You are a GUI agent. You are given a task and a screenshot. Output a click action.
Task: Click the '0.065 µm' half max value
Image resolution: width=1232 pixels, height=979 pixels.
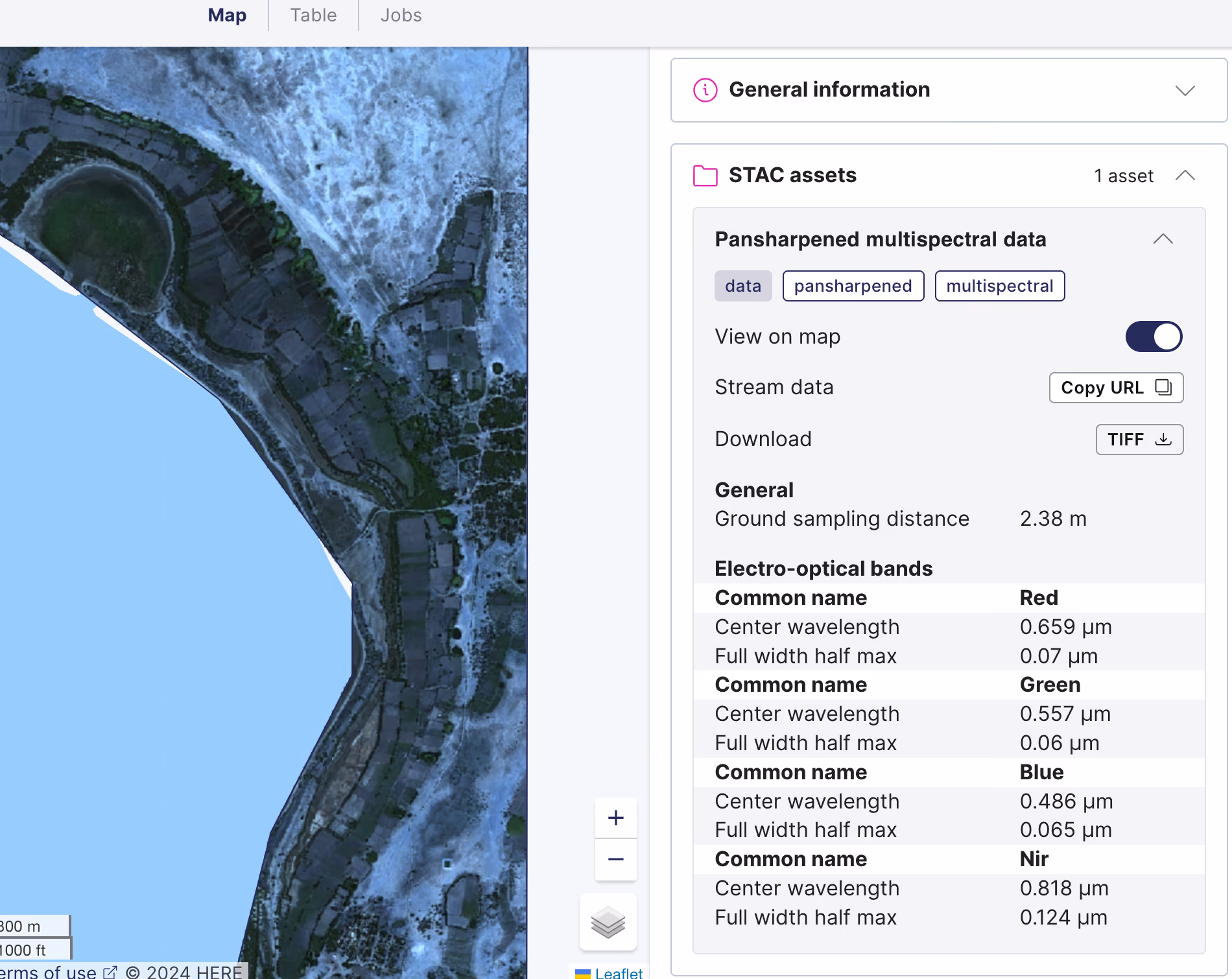coord(1066,830)
